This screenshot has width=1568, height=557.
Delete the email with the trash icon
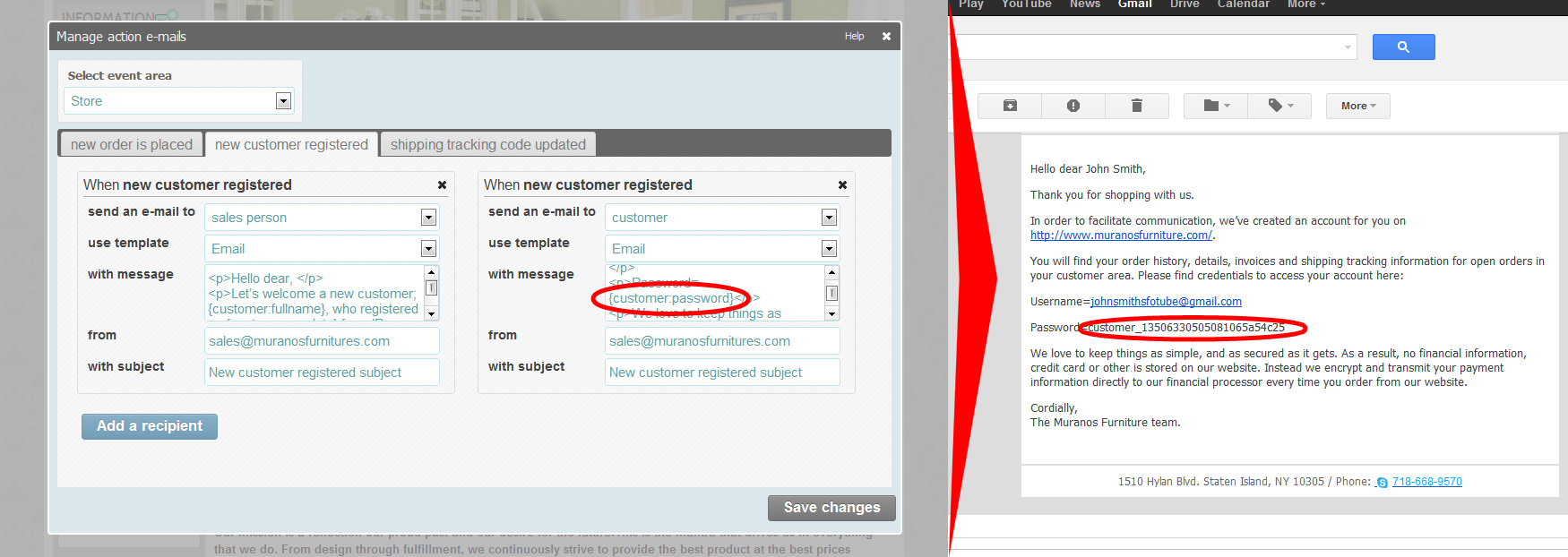1137,106
